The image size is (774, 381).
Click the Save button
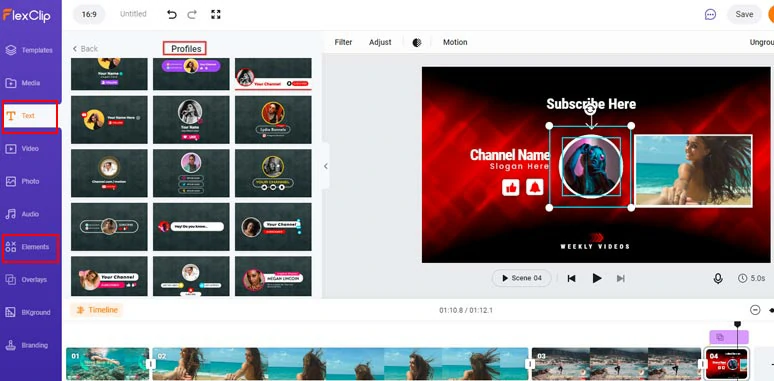click(744, 14)
